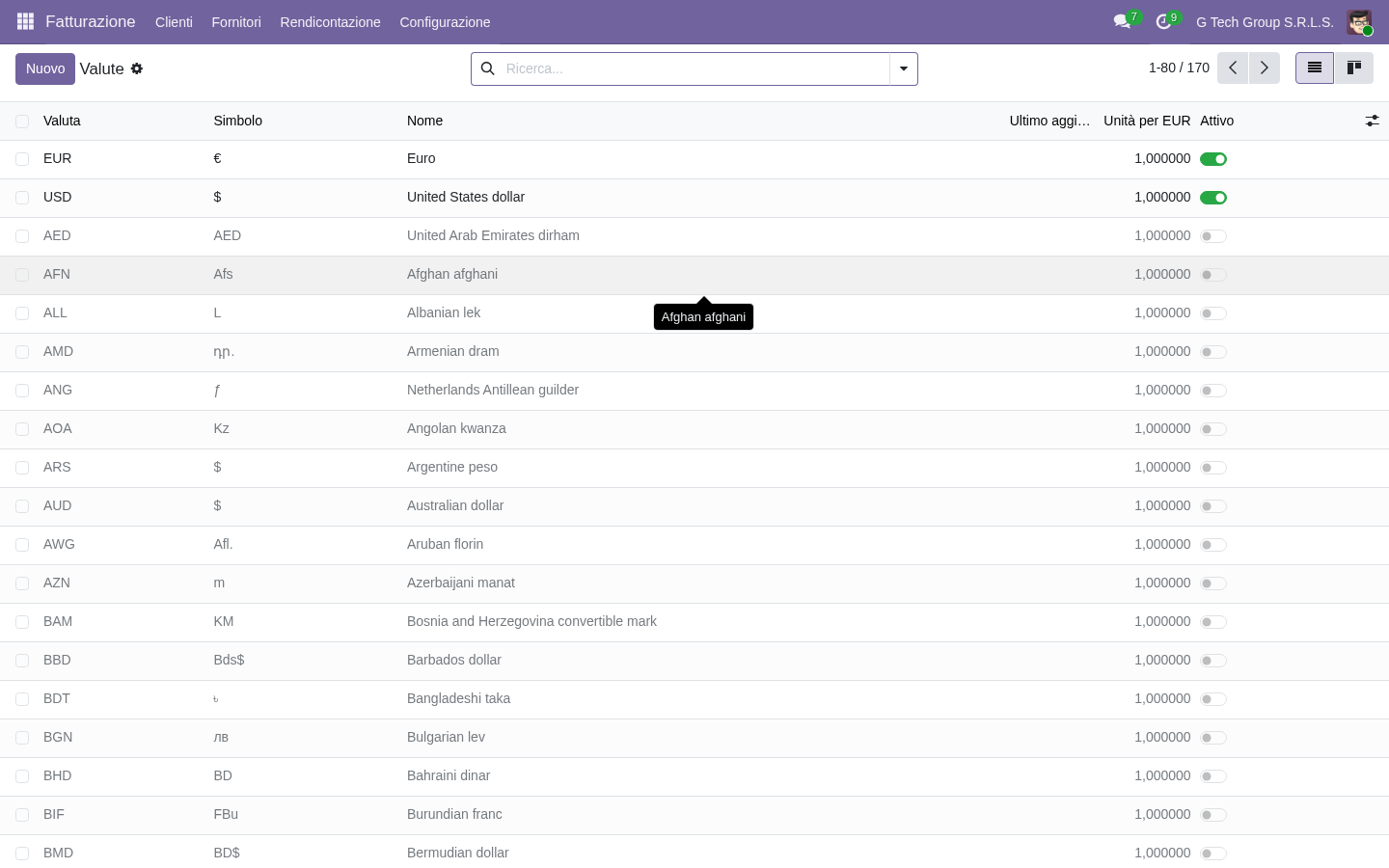Click the Kz symbol cell
The height and width of the screenshot is (868, 1389).
coord(221,428)
